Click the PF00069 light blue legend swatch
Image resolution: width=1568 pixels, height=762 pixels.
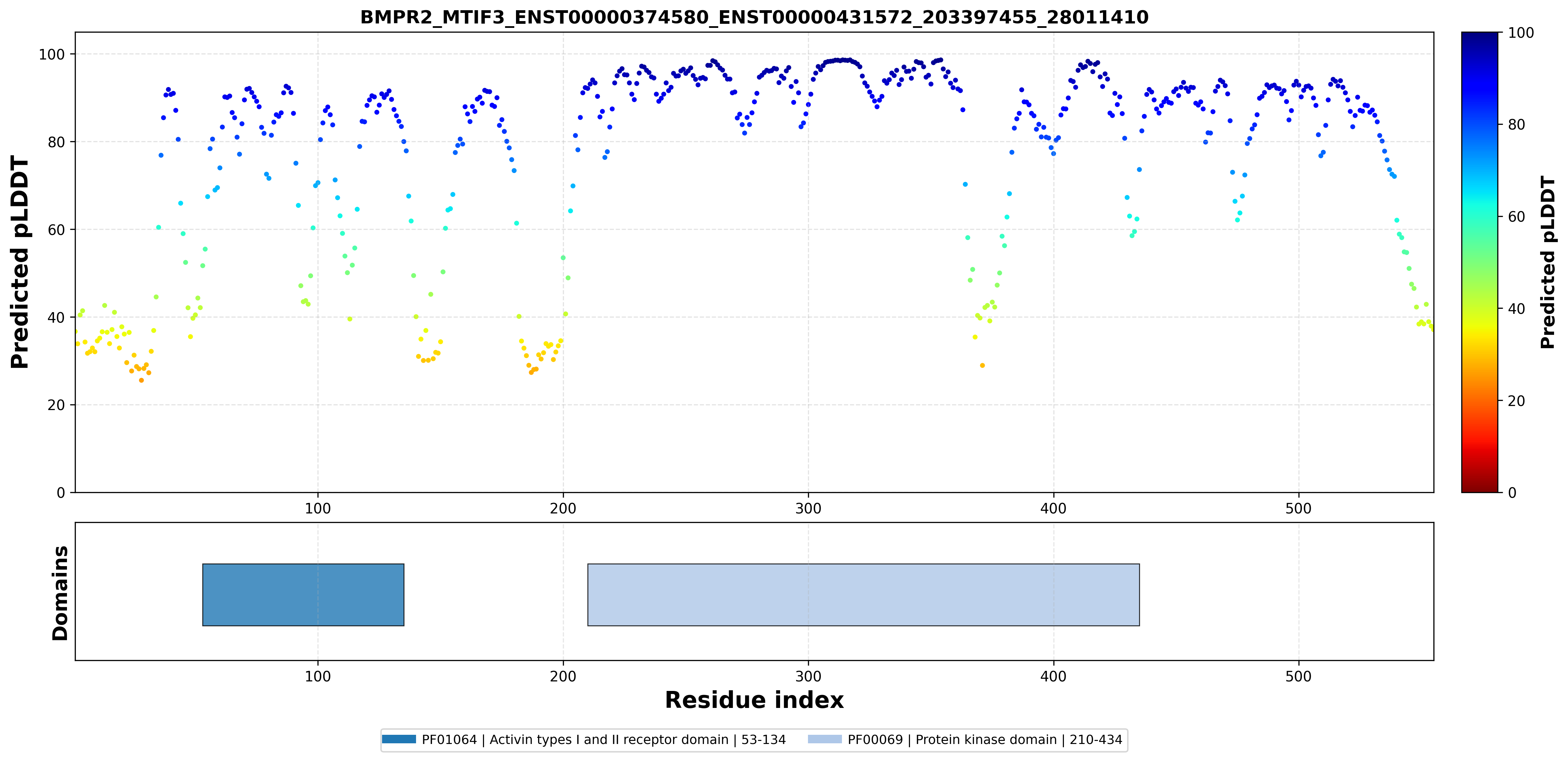(x=825, y=739)
